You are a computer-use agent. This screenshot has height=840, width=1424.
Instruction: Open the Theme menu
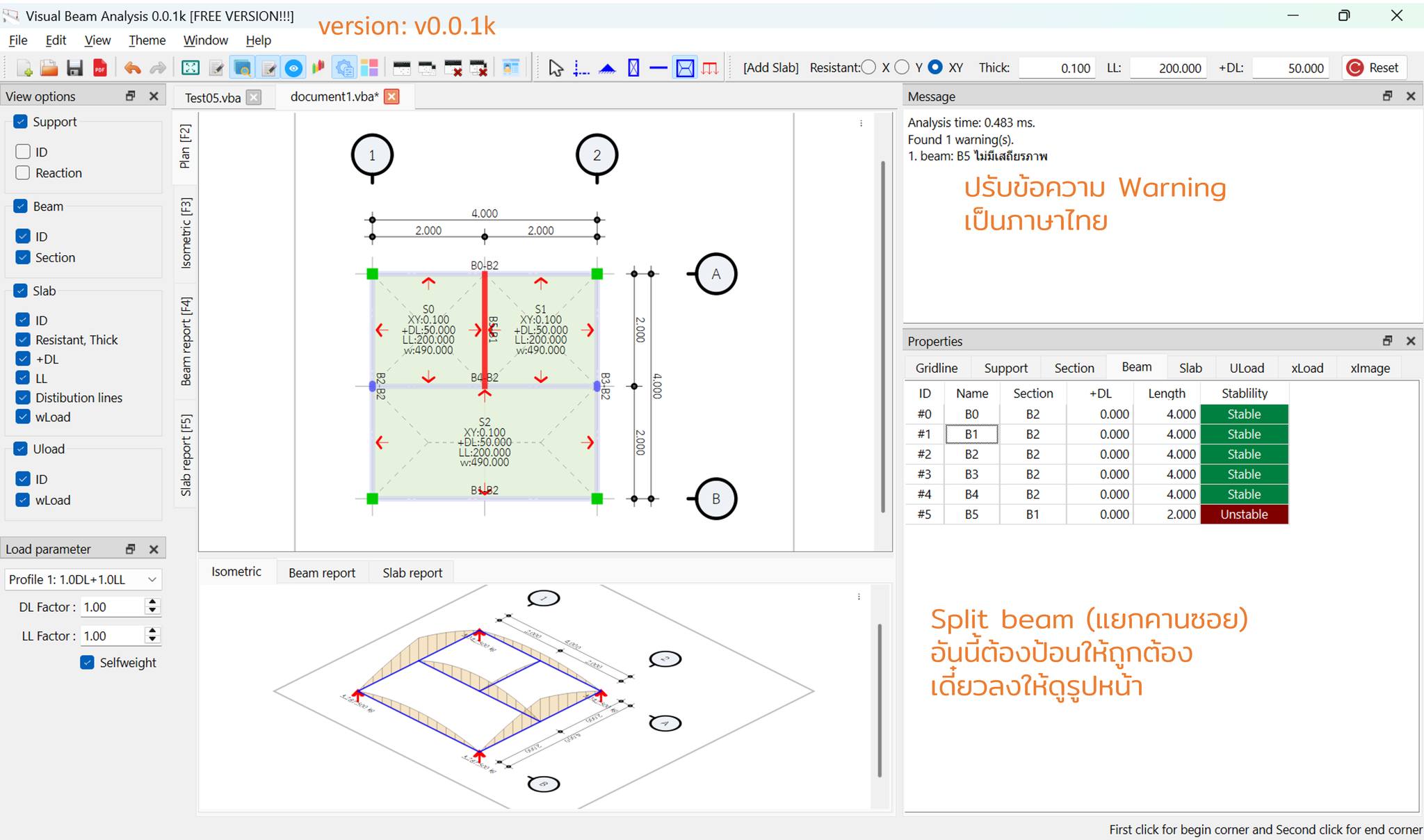147,40
